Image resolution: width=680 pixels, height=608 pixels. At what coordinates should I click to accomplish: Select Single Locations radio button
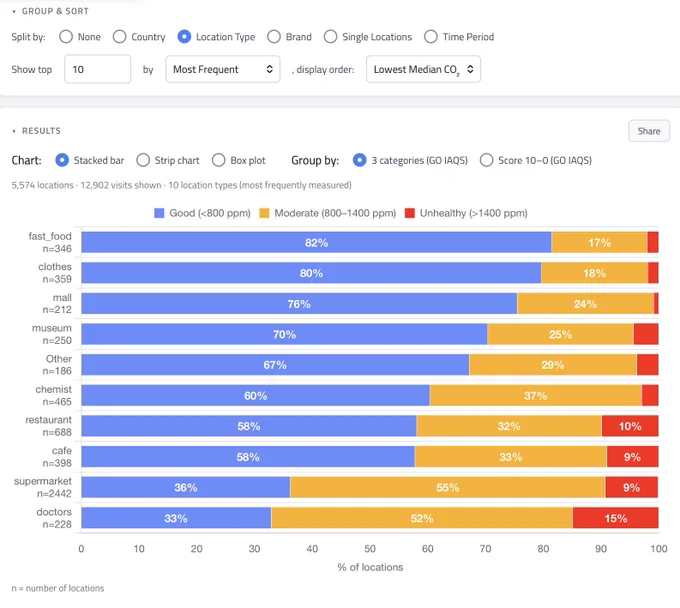point(330,37)
